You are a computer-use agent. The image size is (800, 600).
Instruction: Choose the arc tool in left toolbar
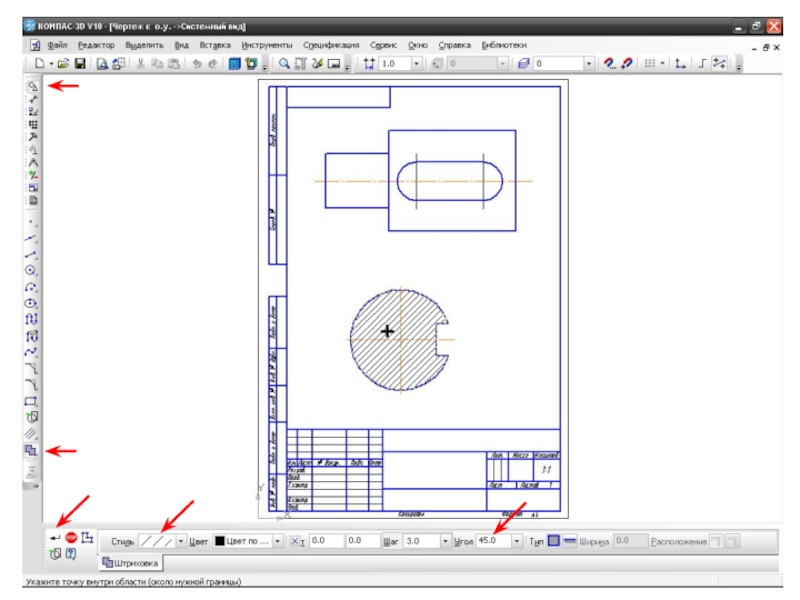[x=32, y=287]
